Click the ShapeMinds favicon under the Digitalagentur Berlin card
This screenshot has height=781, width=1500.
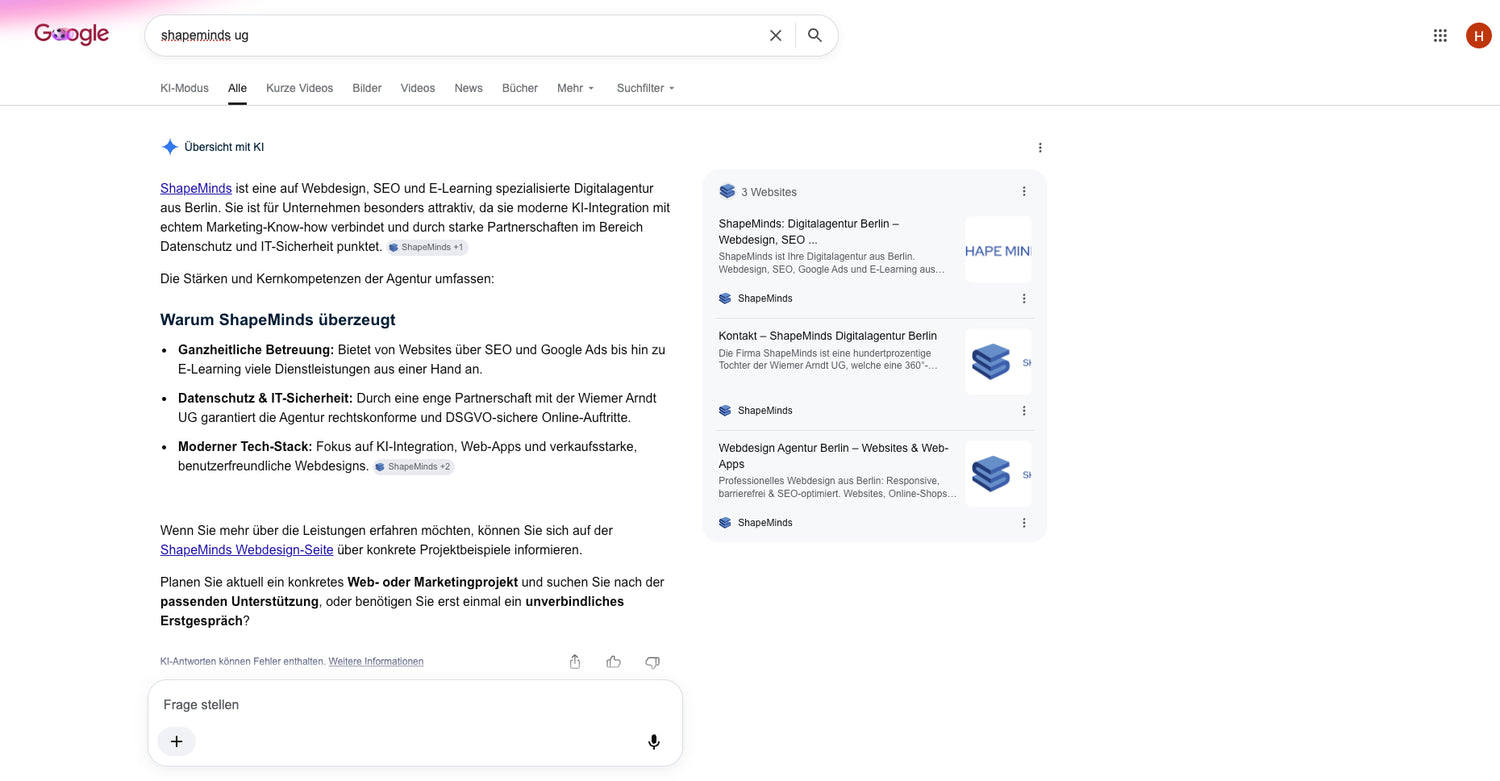click(725, 298)
